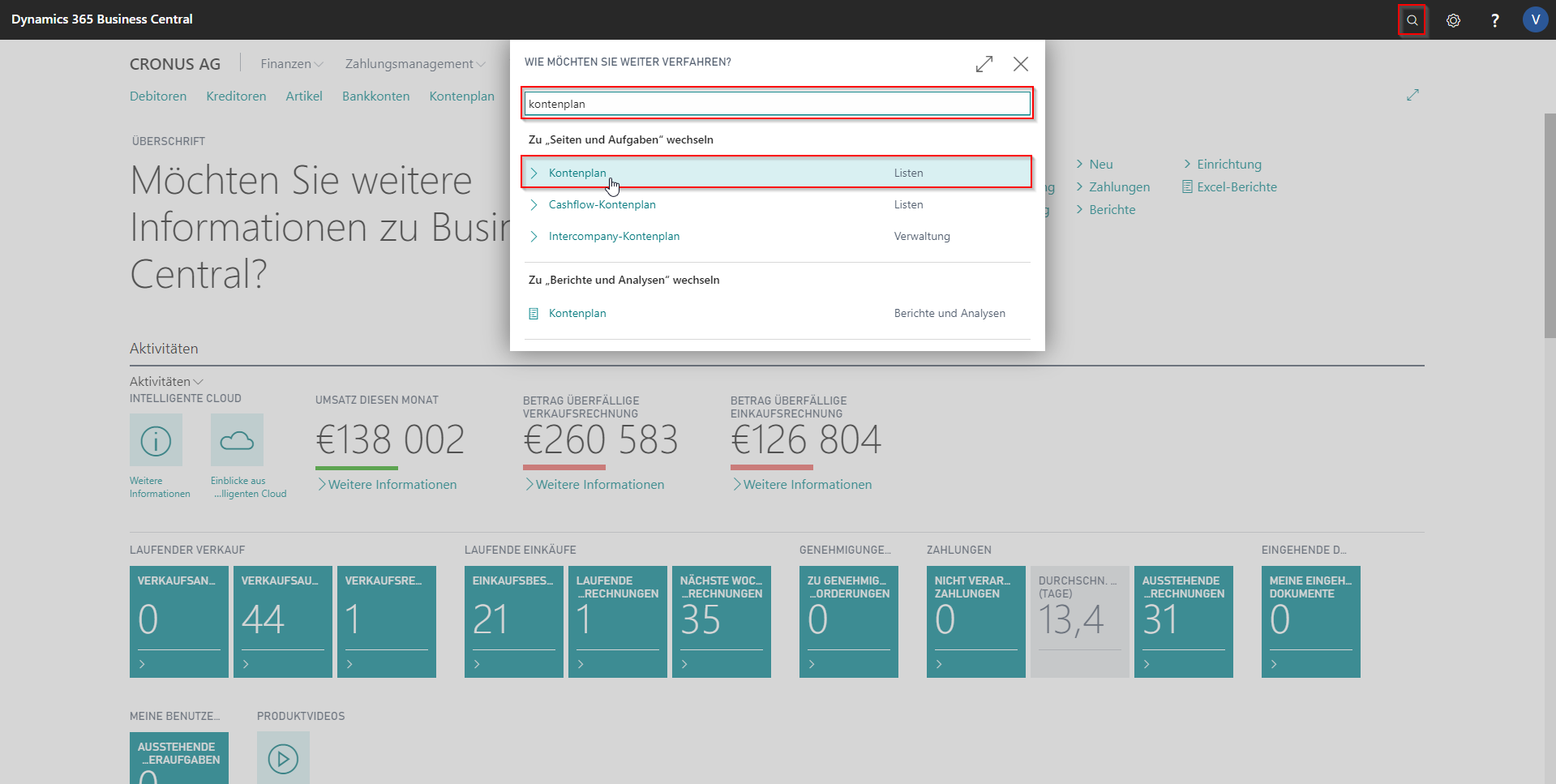1556x784 pixels.
Task: Open the Ausstehende Rechnungen tile showing 31
Action: pyautogui.click(x=1184, y=622)
